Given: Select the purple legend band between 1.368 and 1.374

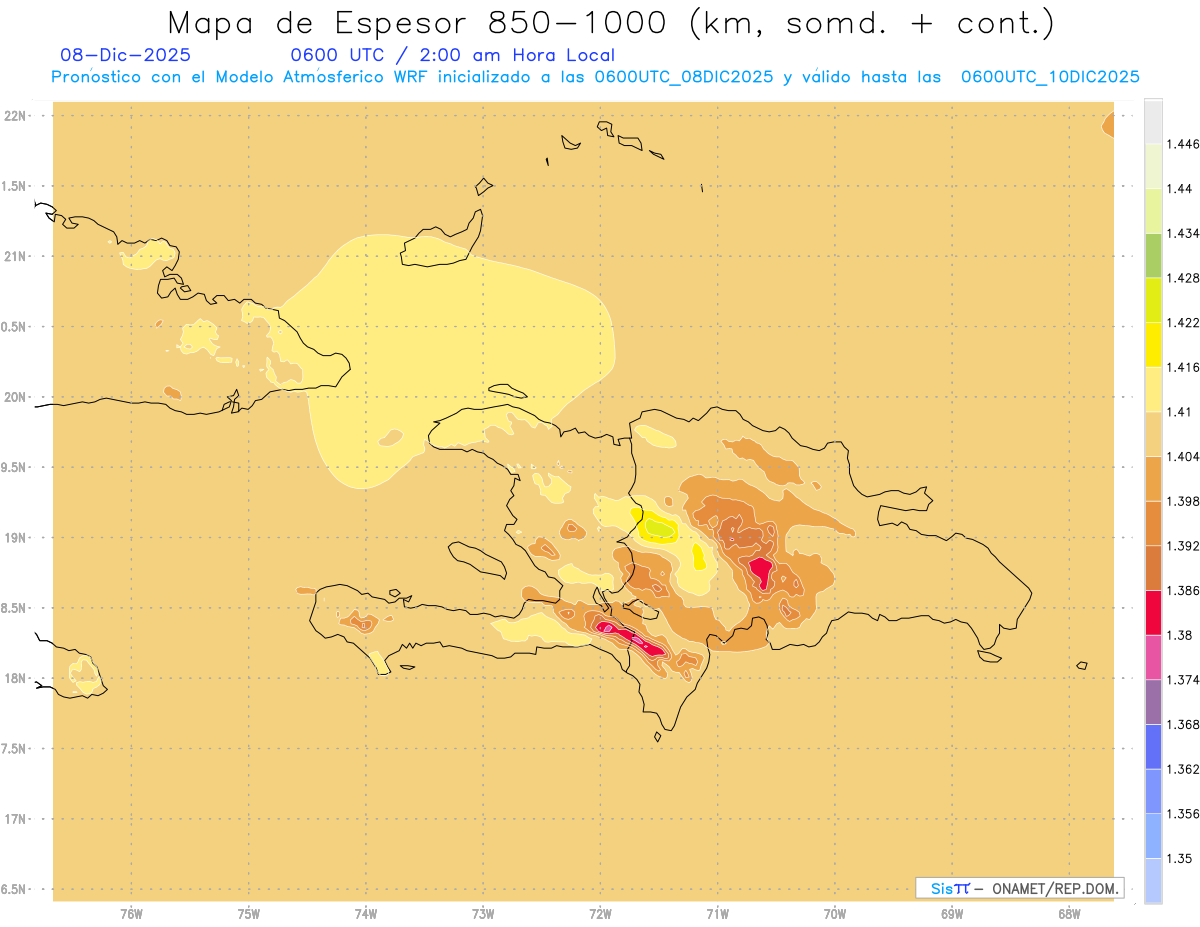Looking at the screenshot, I should click(1153, 702).
